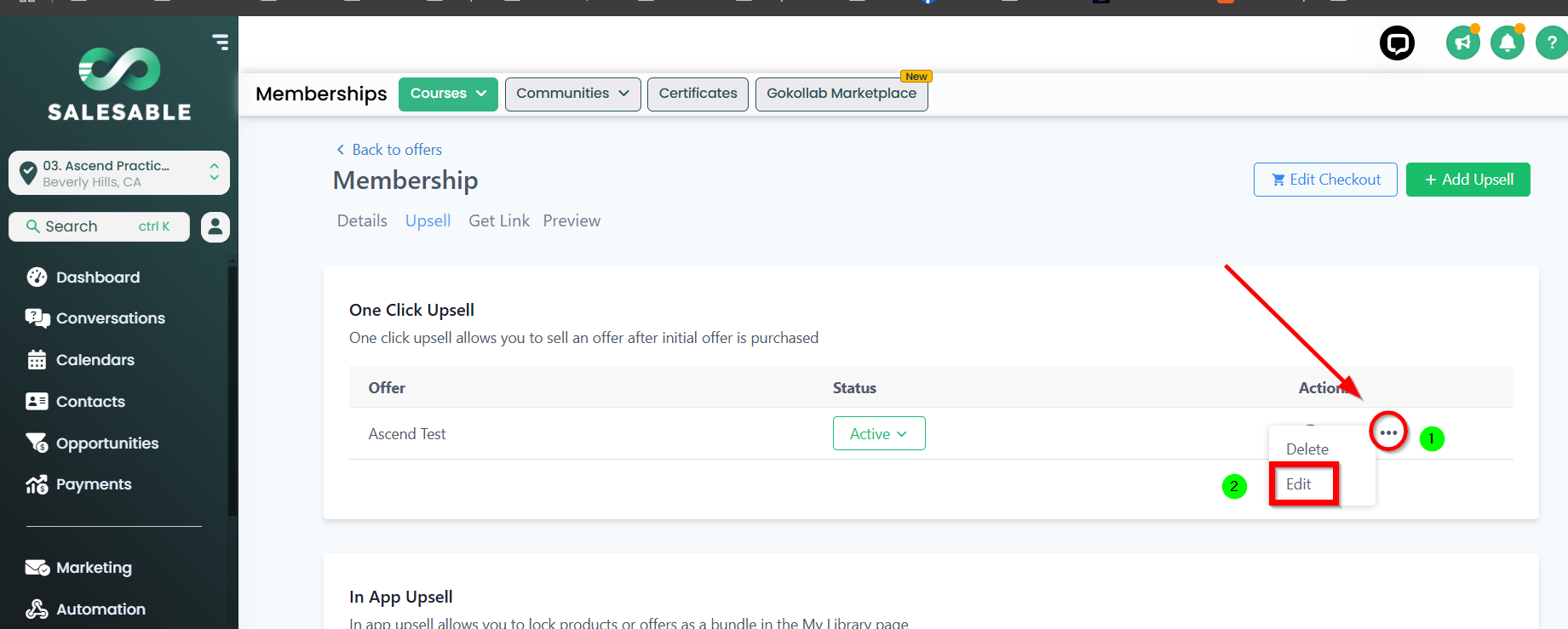Open the user profile icon beside Search
Screen dimensions: 1568x629
point(215,226)
